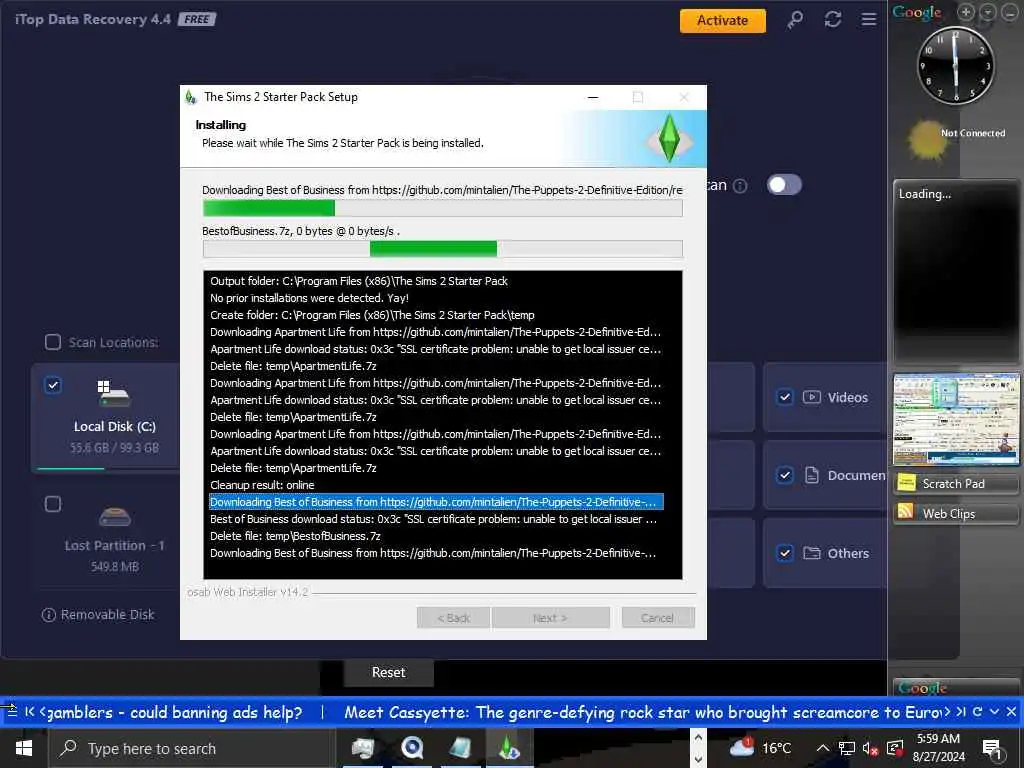Click the Scratch Pad gadget icon
This screenshot has width=1024, height=768.
pyautogui.click(x=906, y=483)
